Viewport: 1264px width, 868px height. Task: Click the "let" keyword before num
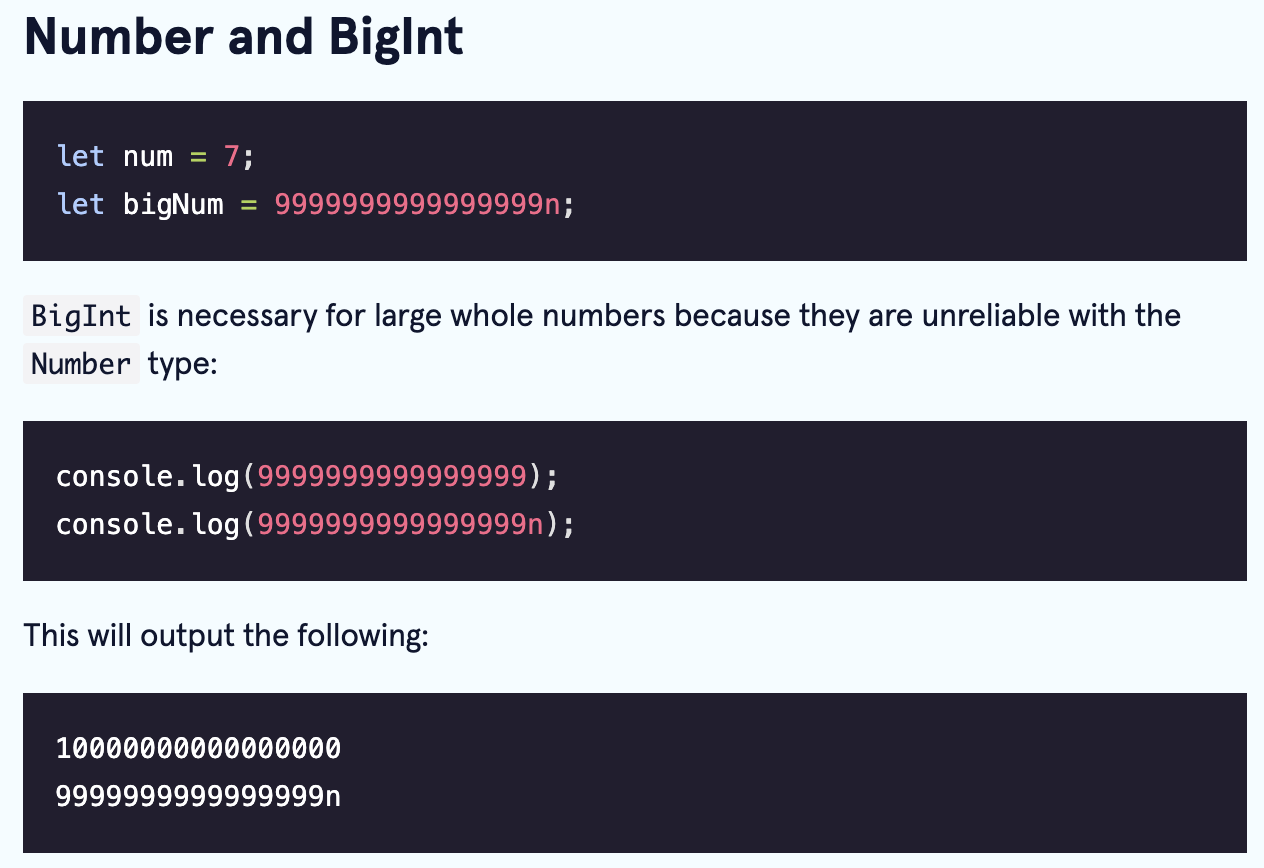[81, 156]
